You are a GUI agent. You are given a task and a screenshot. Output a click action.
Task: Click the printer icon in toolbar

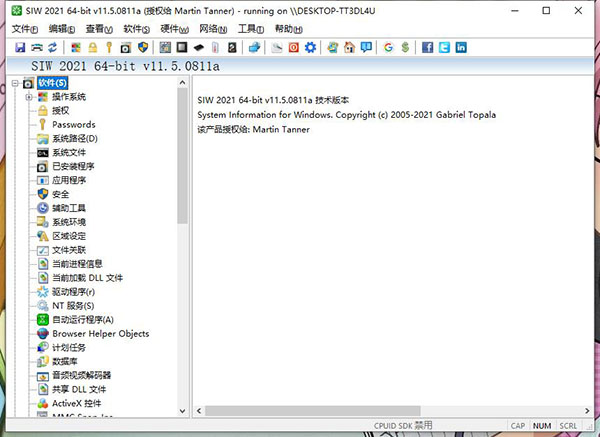tap(37, 47)
